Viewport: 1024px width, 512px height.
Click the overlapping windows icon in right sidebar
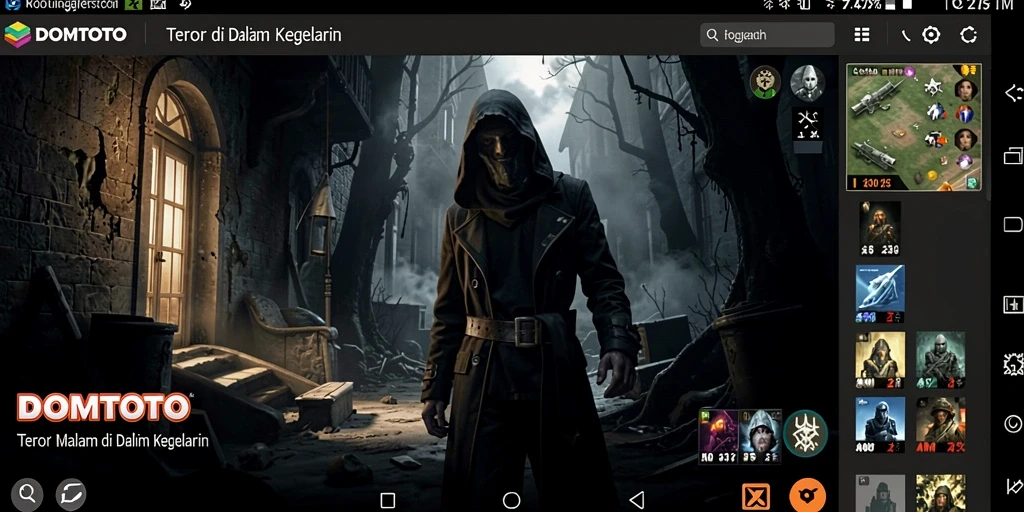[1013, 155]
